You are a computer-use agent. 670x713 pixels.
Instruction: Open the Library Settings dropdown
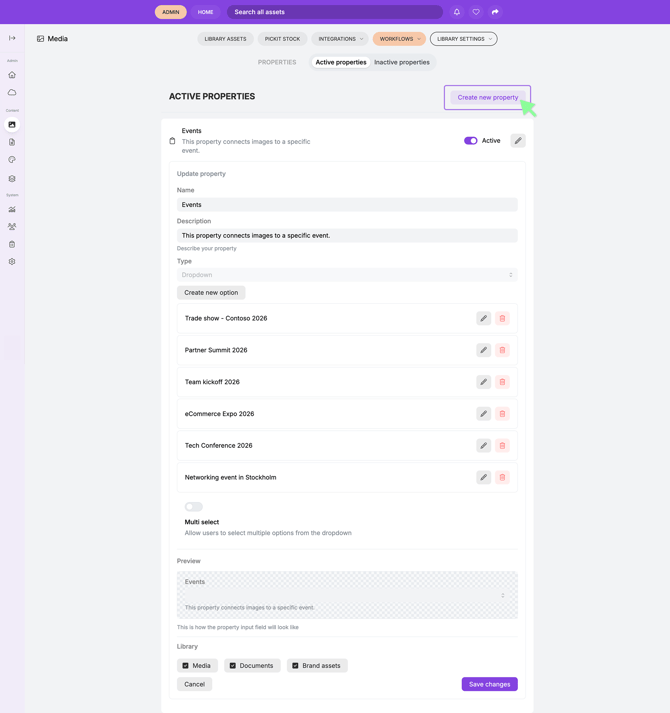click(x=463, y=39)
